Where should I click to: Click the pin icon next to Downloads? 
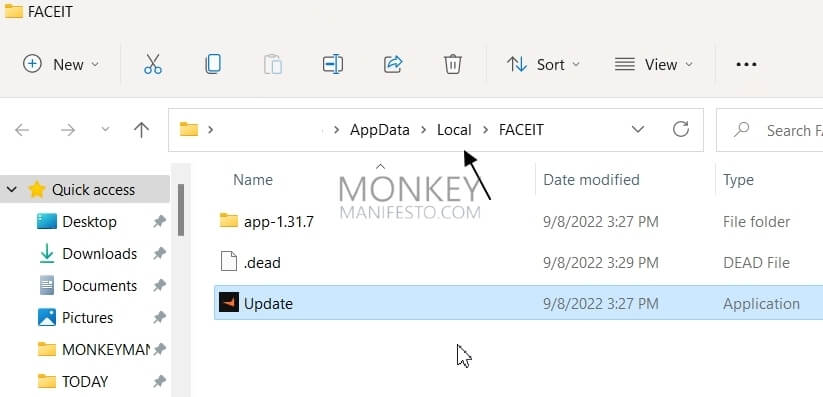(160, 254)
